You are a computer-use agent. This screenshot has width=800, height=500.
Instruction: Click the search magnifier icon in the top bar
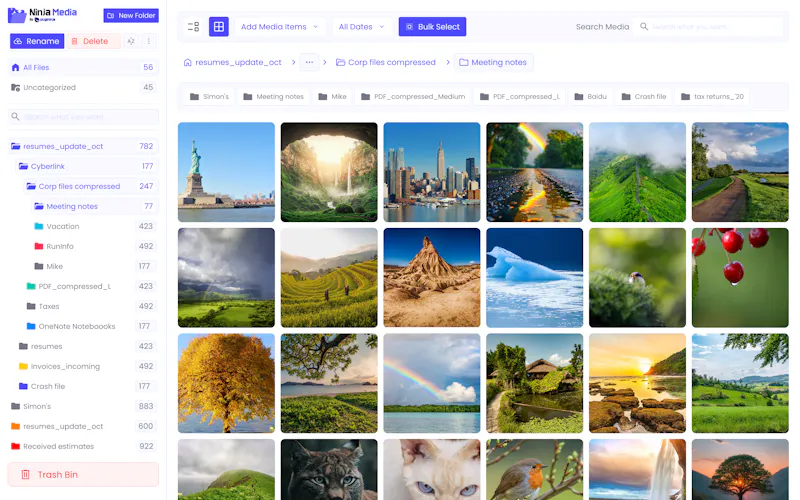[644, 27]
